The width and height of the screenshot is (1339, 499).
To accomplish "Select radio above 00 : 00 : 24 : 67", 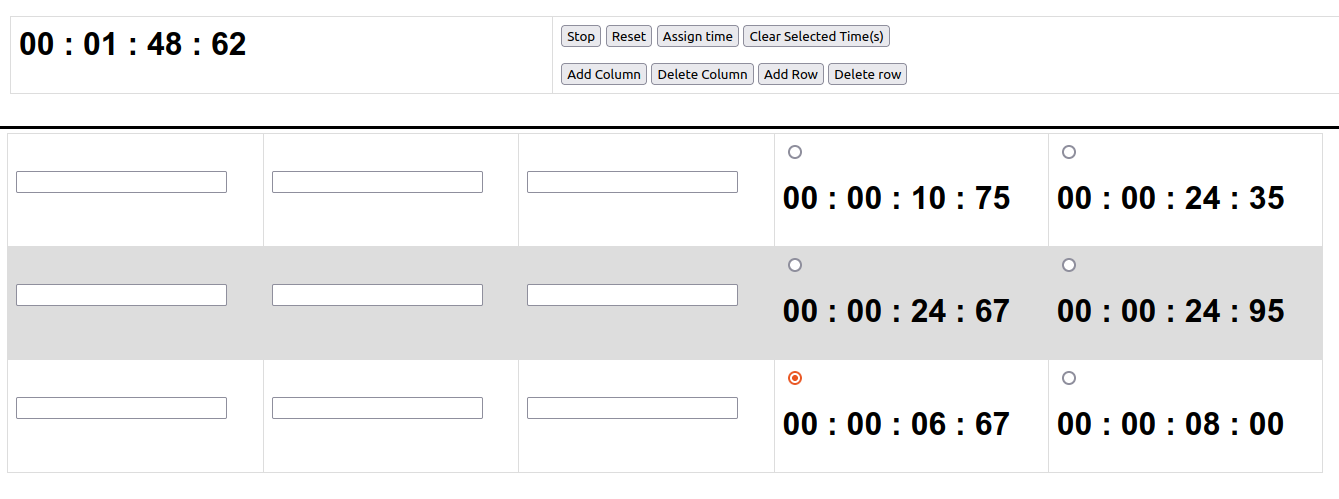I will click(x=795, y=265).
